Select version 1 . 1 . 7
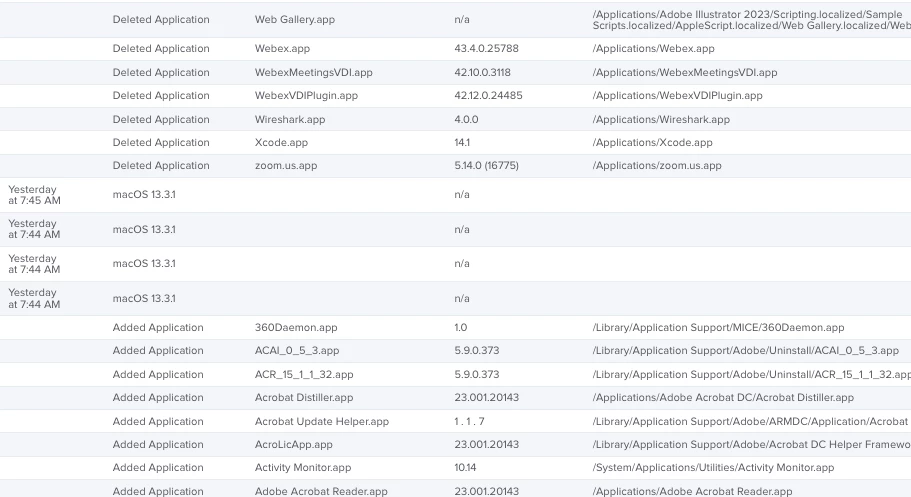 (x=469, y=422)
